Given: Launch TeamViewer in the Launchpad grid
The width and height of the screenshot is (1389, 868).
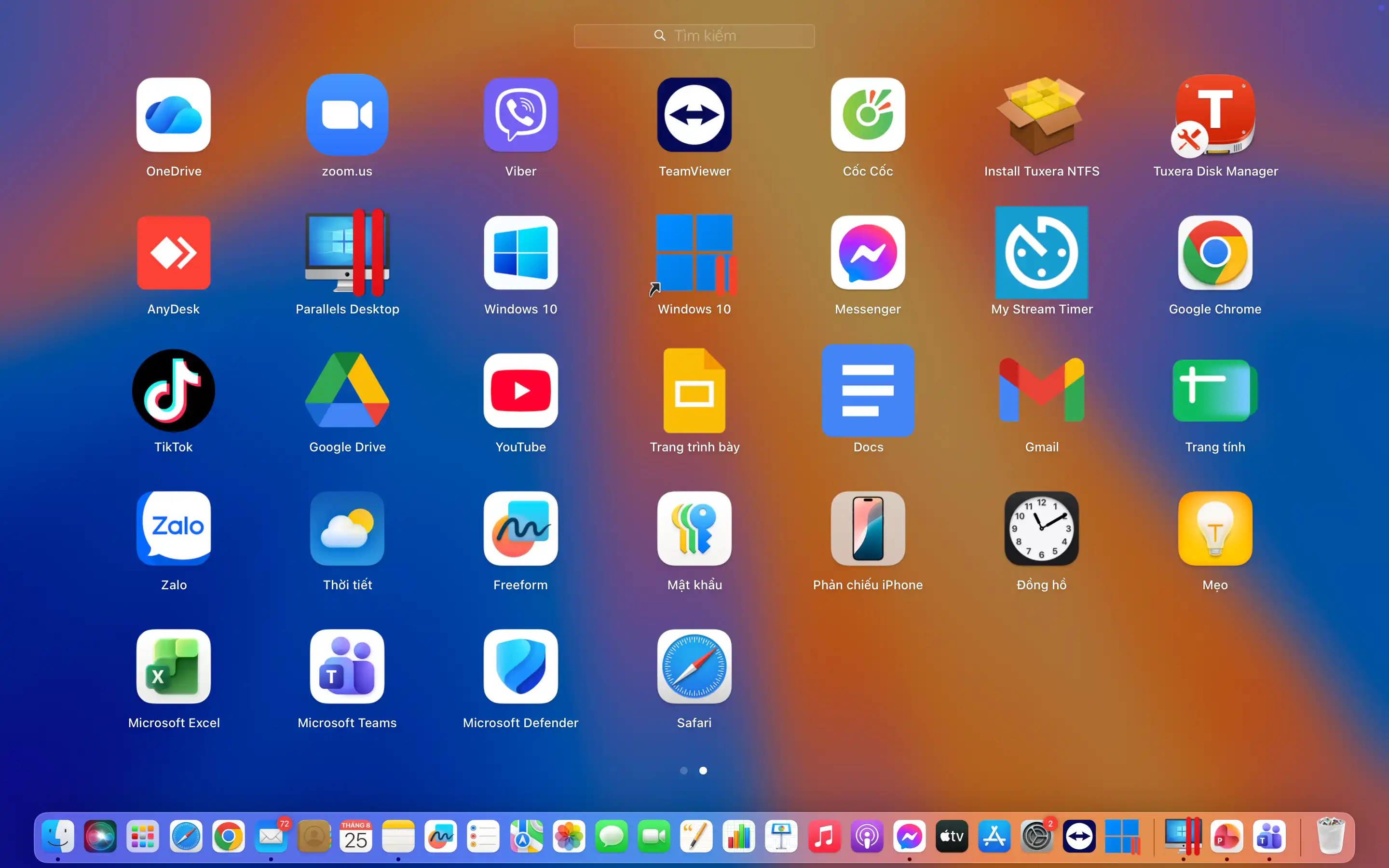Looking at the screenshot, I should point(694,115).
